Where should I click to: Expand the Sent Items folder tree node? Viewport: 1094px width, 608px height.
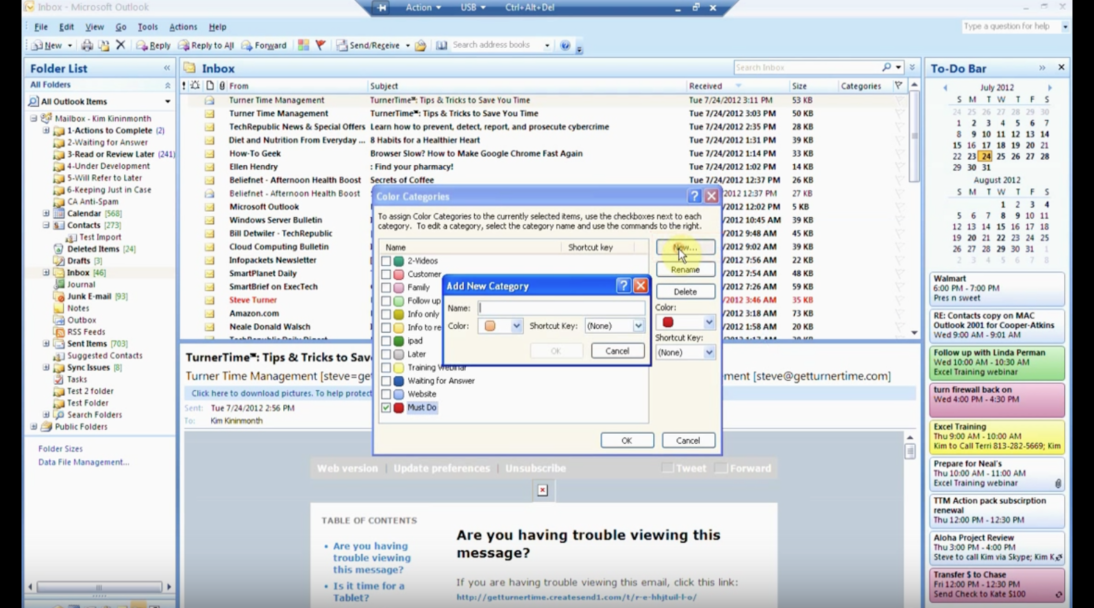coord(46,343)
